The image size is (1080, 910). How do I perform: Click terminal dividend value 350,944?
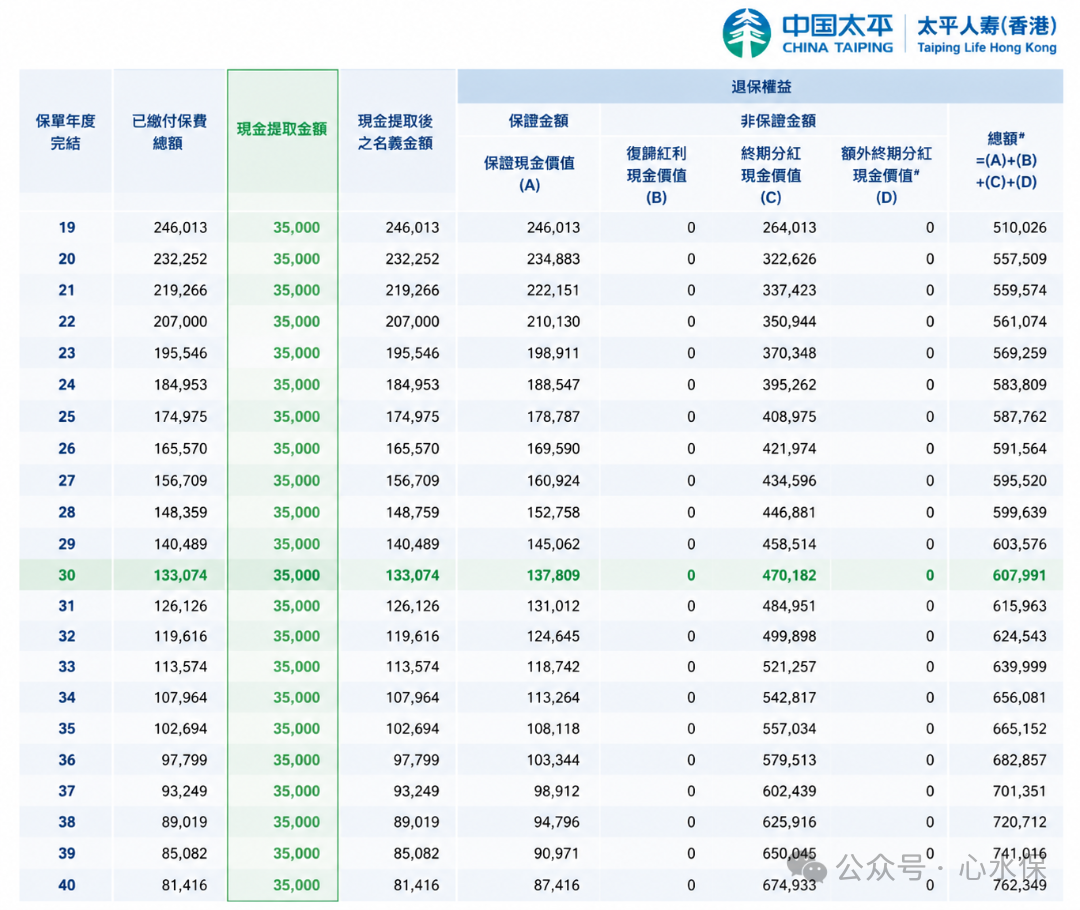pos(789,322)
